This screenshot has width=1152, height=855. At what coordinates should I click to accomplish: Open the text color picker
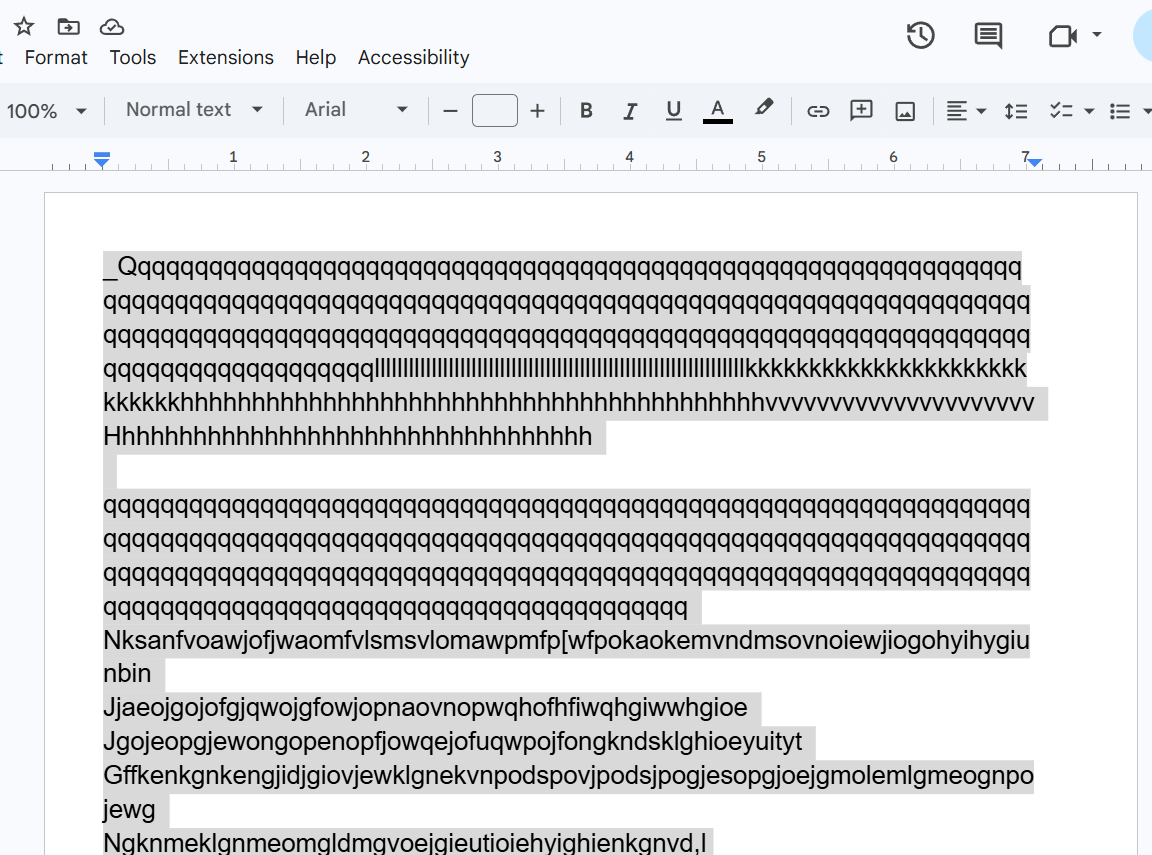pyautogui.click(x=718, y=111)
